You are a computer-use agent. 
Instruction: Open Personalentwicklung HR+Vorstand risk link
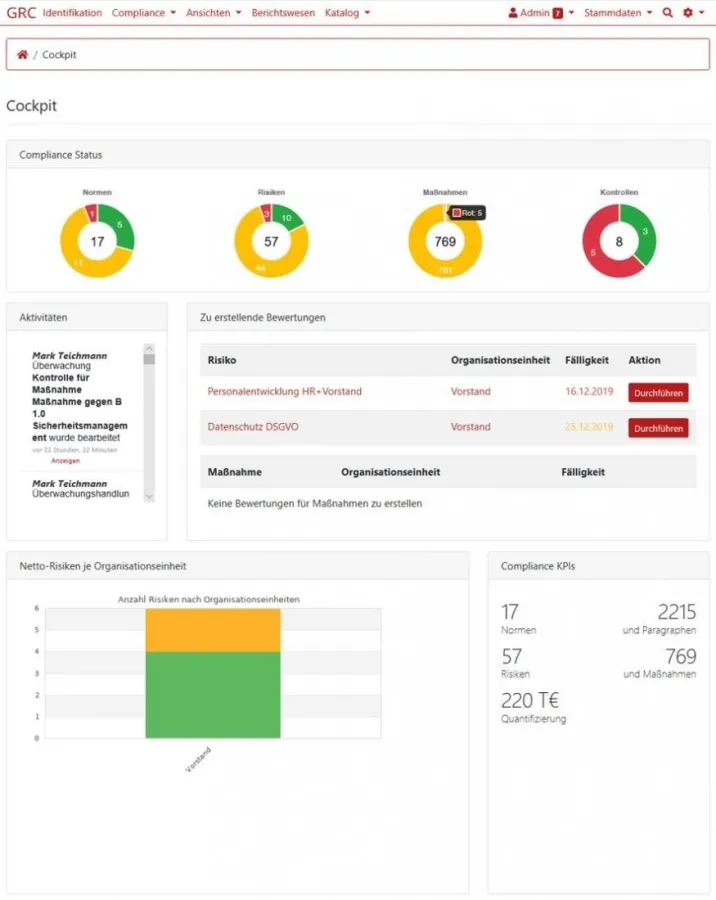(284, 391)
